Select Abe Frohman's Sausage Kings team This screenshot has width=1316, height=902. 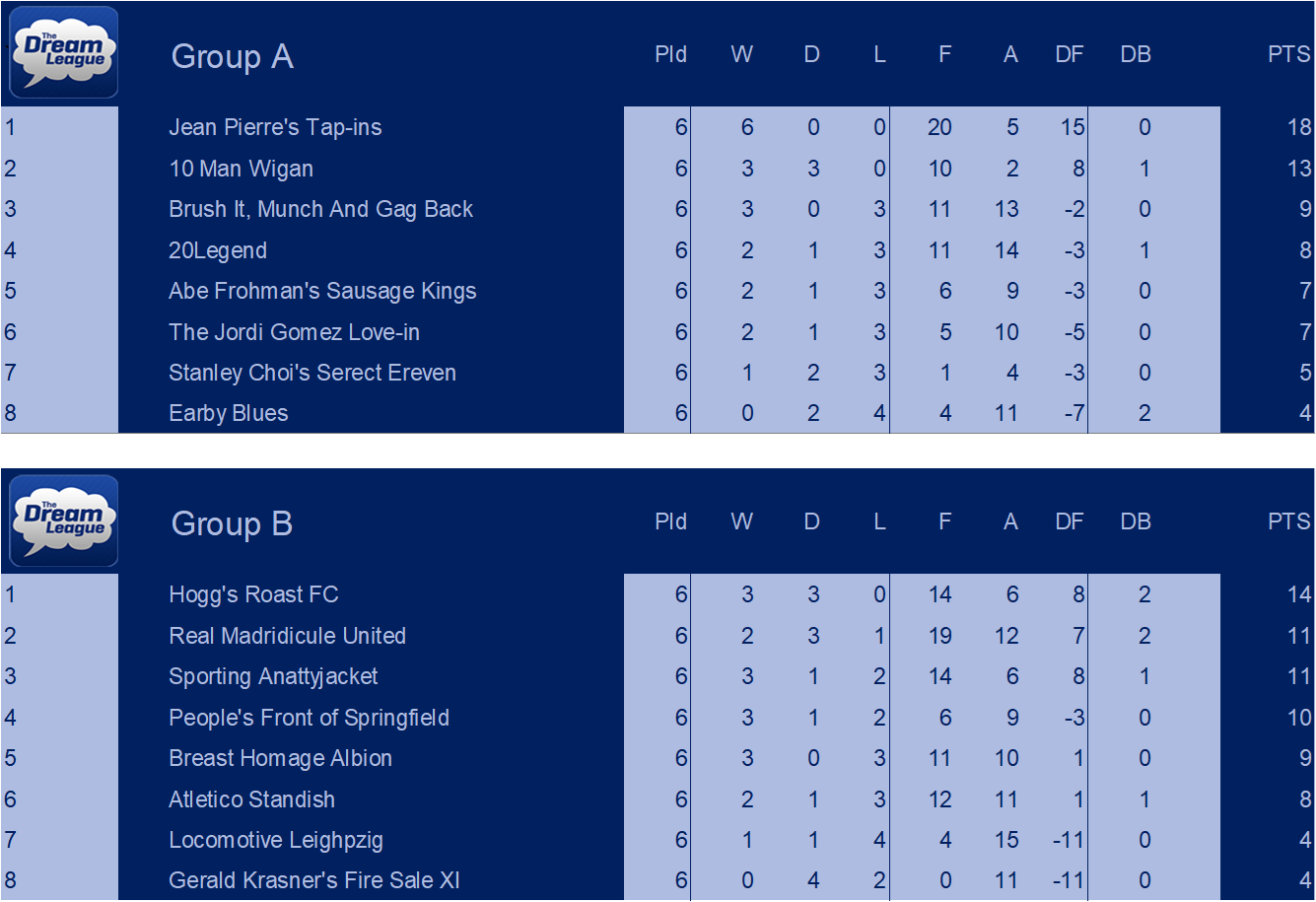tap(322, 292)
